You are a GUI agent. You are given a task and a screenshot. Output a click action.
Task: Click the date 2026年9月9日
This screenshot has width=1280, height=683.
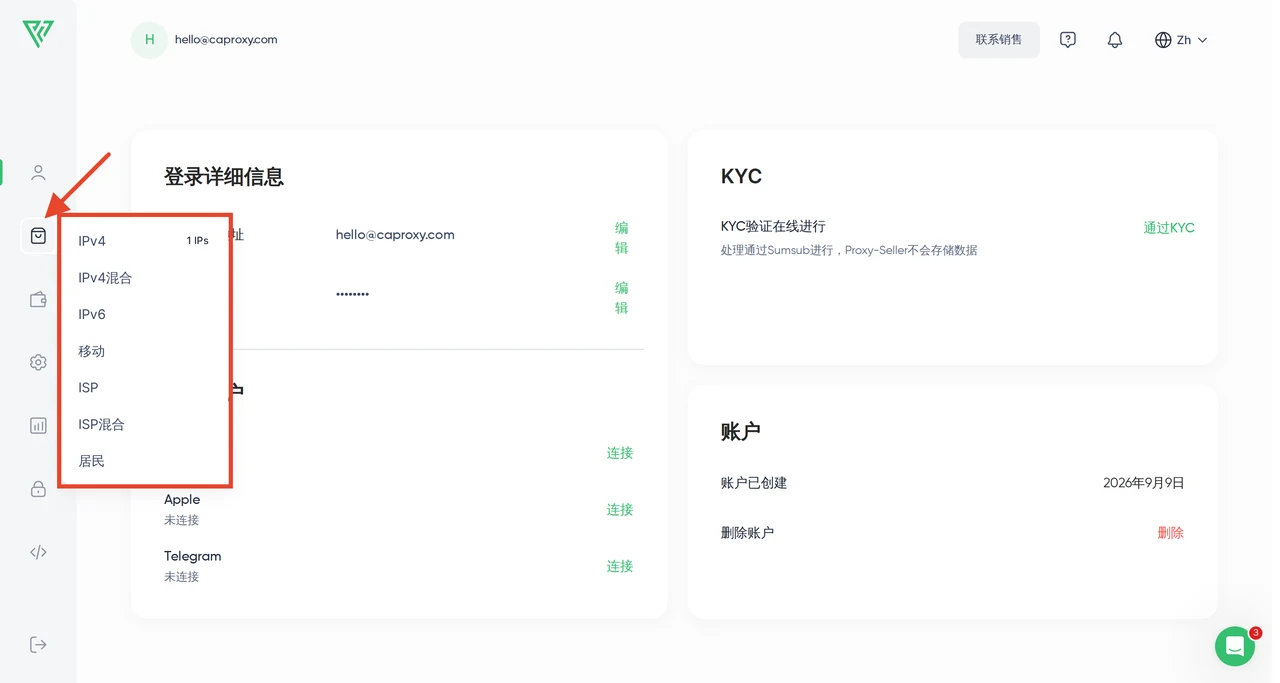[1144, 483]
